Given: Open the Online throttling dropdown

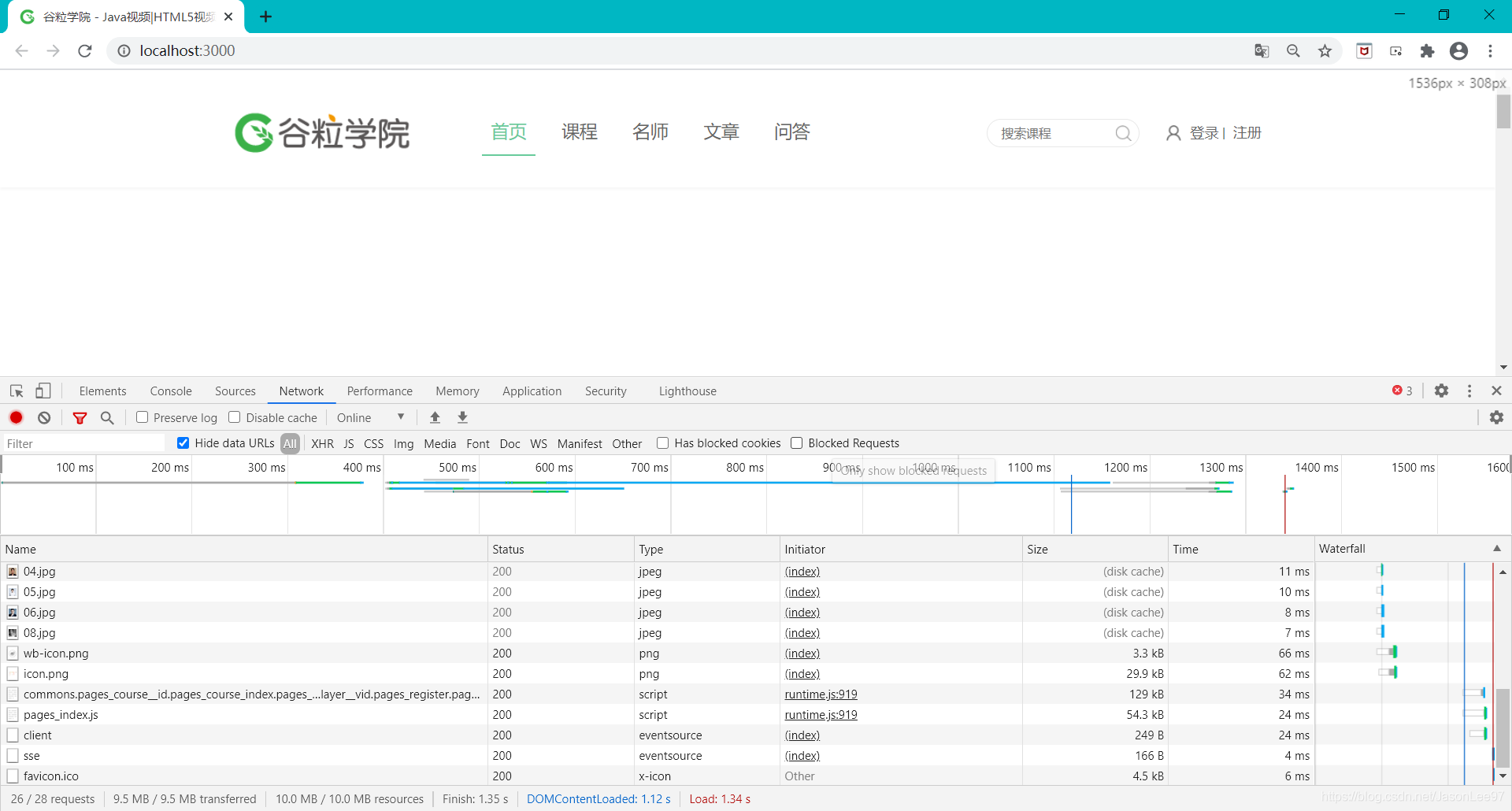Looking at the screenshot, I should click(370, 417).
